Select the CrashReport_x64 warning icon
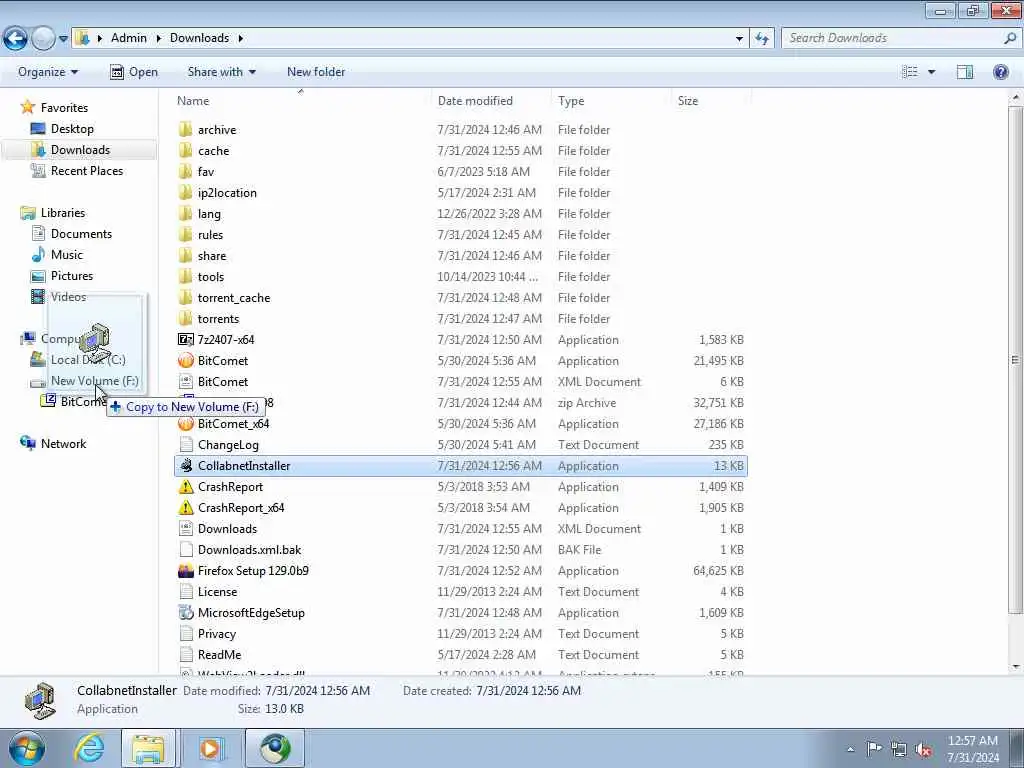Viewport: 1024px width, 768px height. coord(185,507)
